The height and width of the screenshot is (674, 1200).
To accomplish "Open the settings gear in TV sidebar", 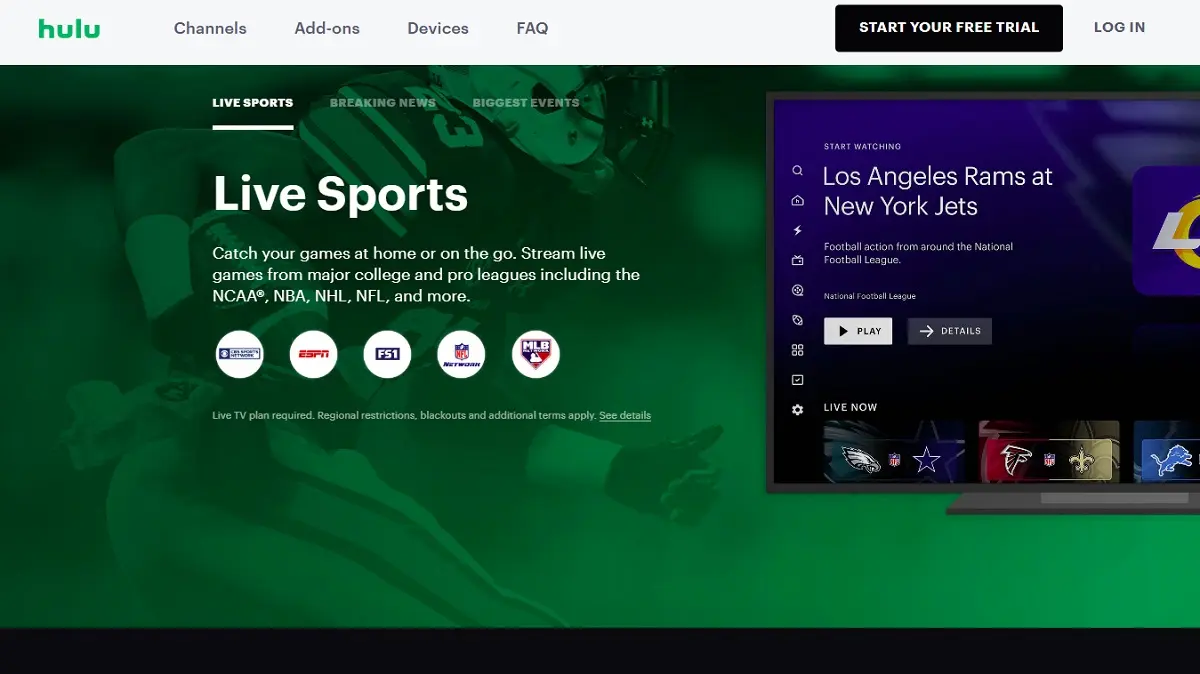I will (797, 410).
